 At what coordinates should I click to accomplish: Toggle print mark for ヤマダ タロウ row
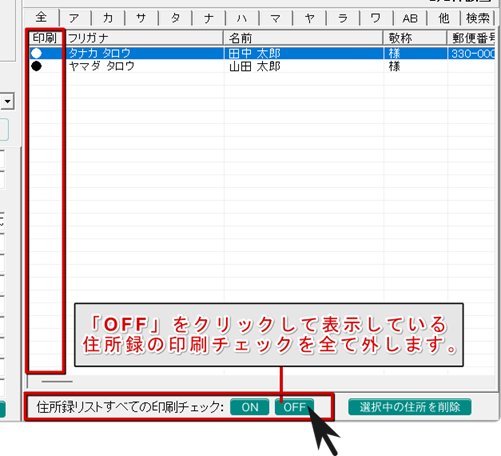[x=36, y=66]
